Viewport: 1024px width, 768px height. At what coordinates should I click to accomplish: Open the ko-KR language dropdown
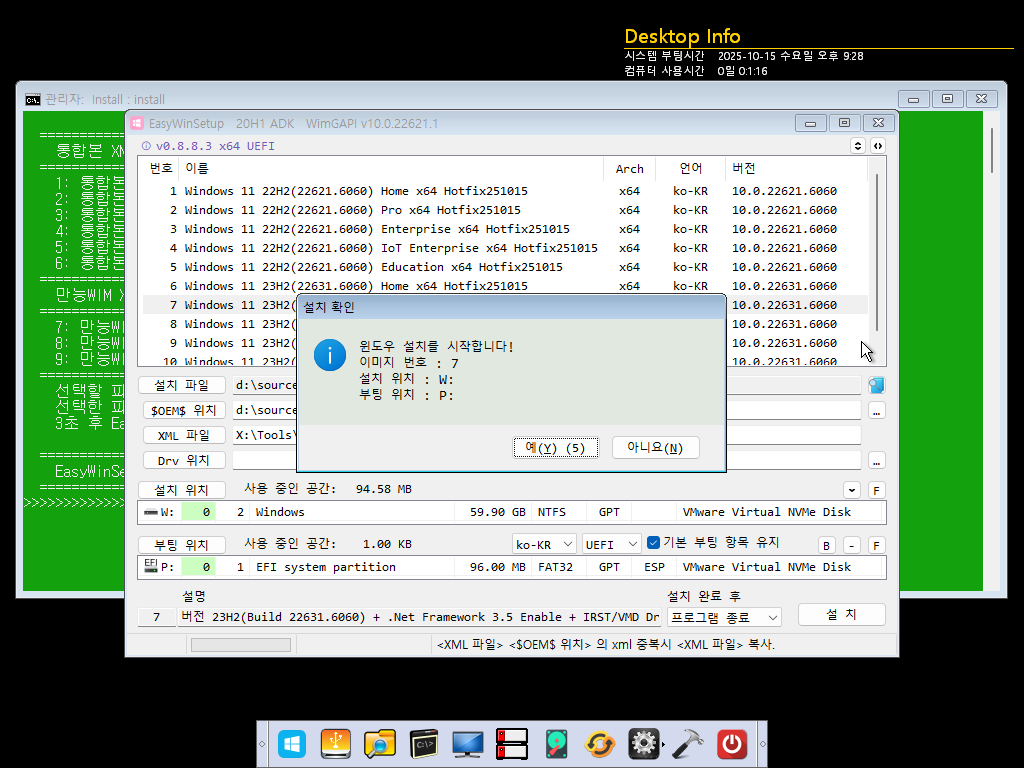(543, 545)
